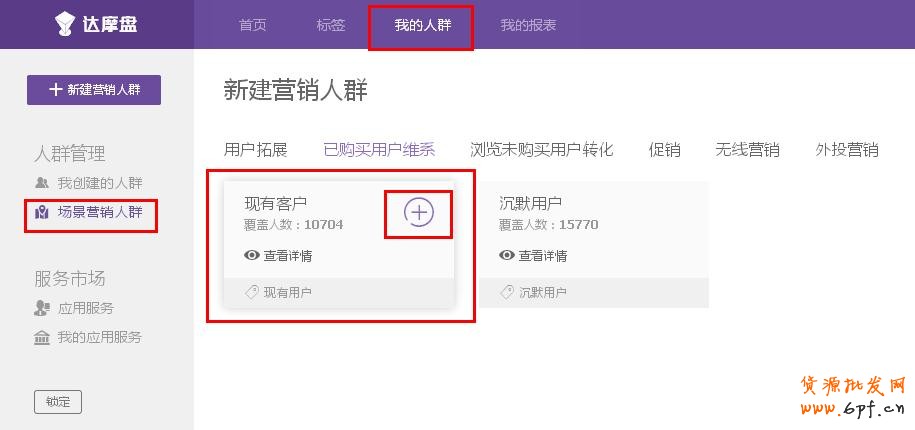Click the 沉默用户 tag icon
Viewport: 915px width, 430px height.
click(507, 292)
